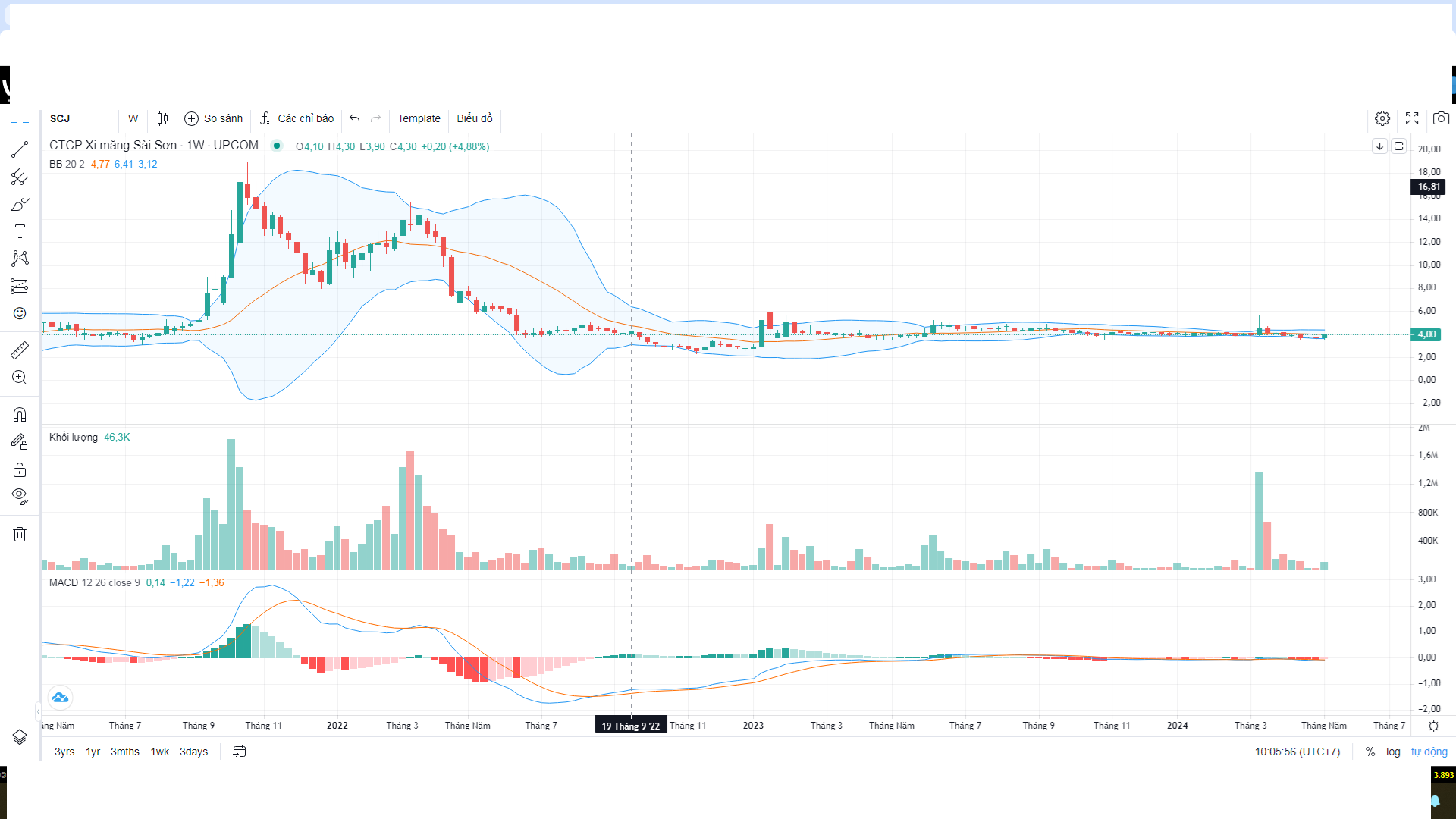Enter fullscreen mode
Screen dimensions: 1456x819
coord(1412,118)
